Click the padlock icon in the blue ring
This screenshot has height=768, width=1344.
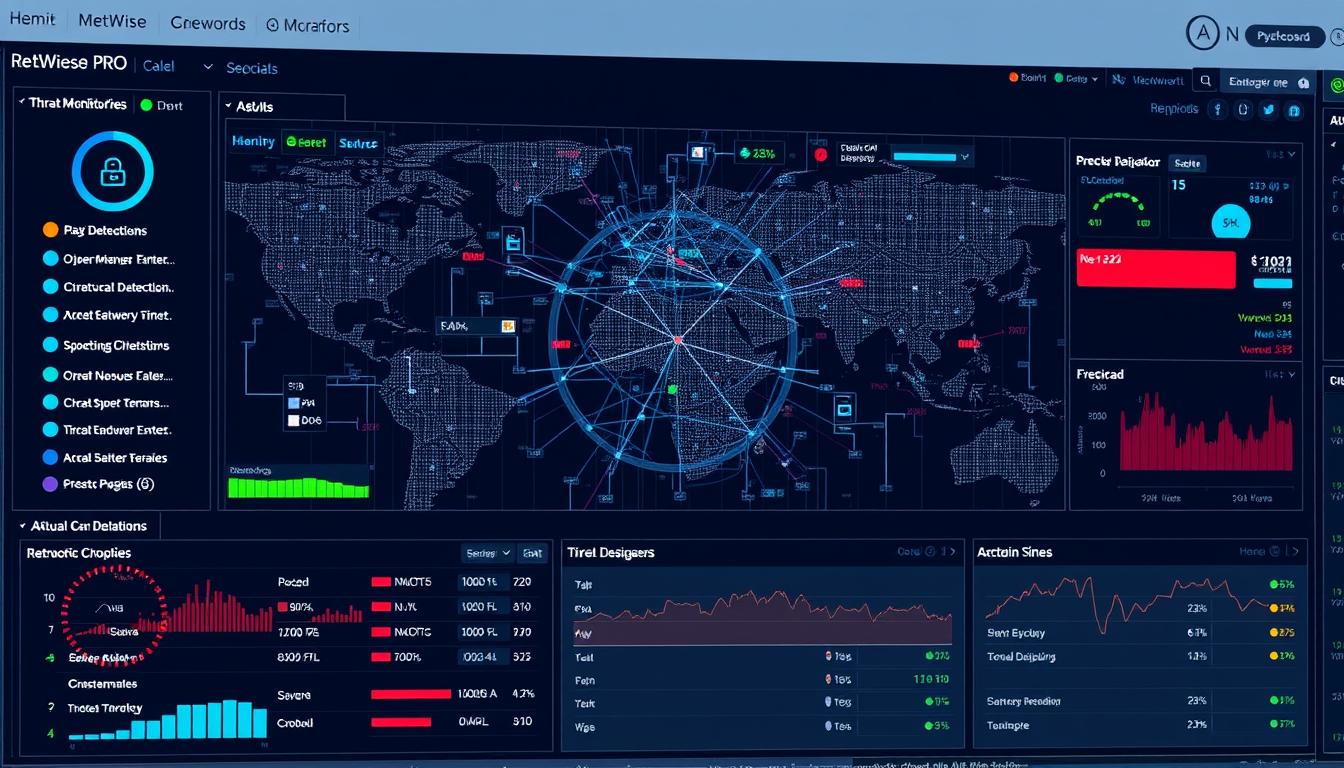[112, 172]
